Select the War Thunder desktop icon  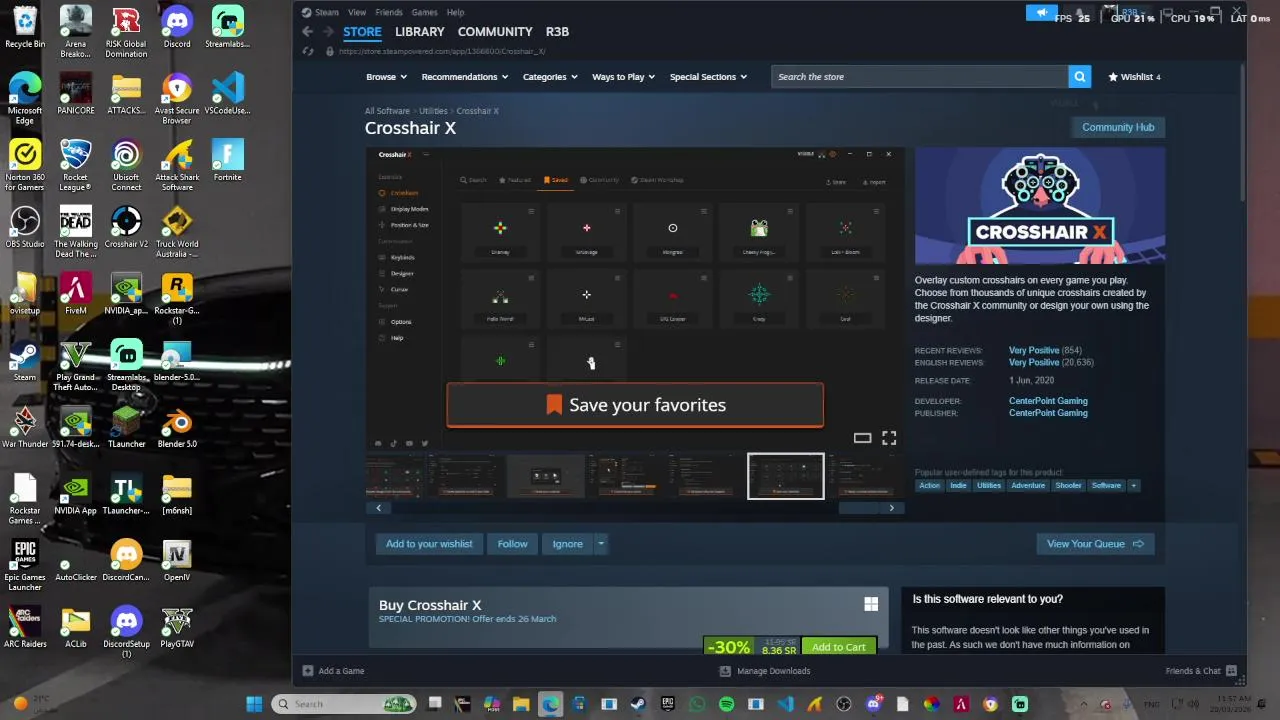tap(25, 427)
